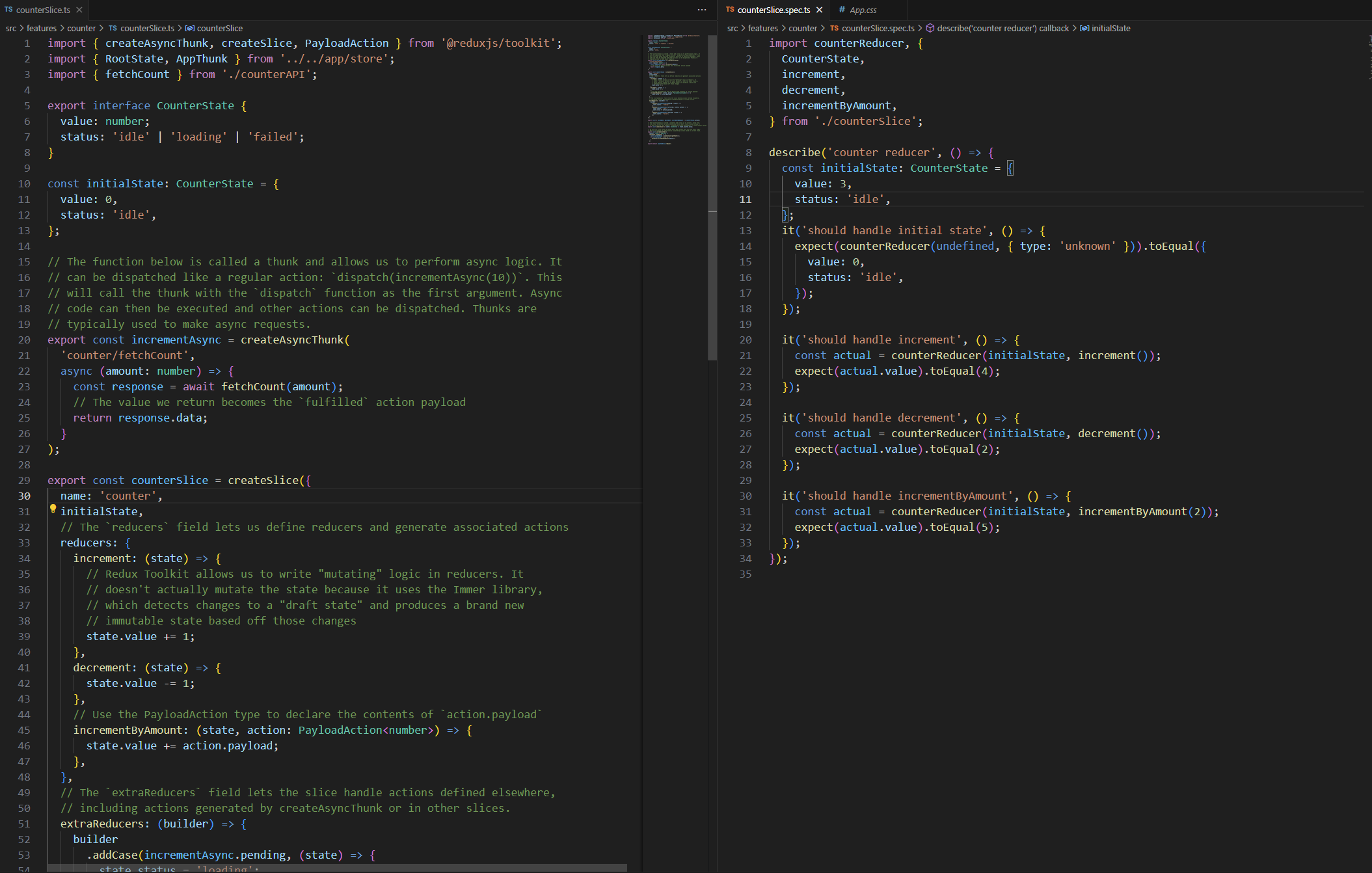Click 'toEqual(4)' expectation
The image size is (1372, 873).
click(962, 371)
